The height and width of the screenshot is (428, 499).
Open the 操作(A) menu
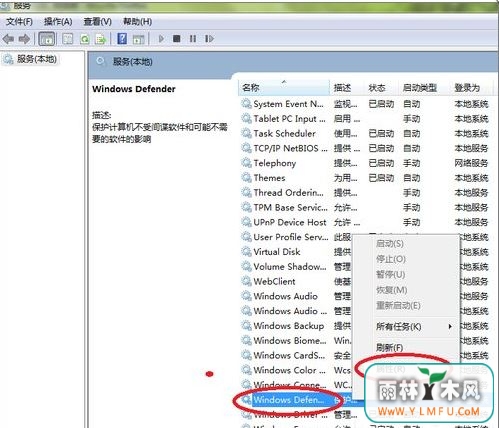pyautogui.click(x=58, y=22)
